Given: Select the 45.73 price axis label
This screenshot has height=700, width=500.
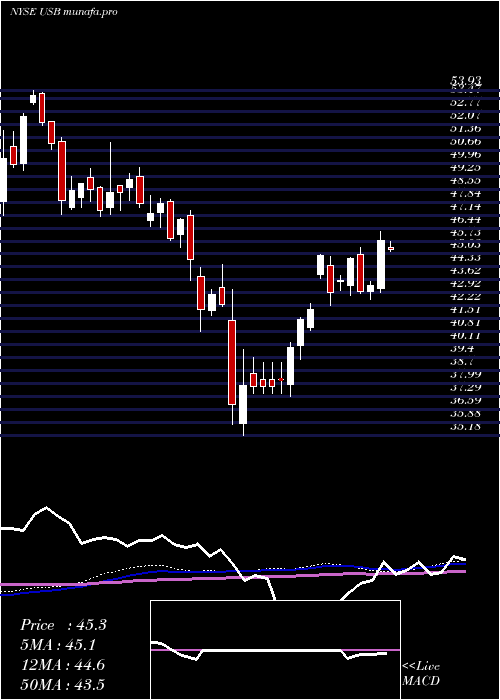Looking at the screenshot, I should [466, 233].
